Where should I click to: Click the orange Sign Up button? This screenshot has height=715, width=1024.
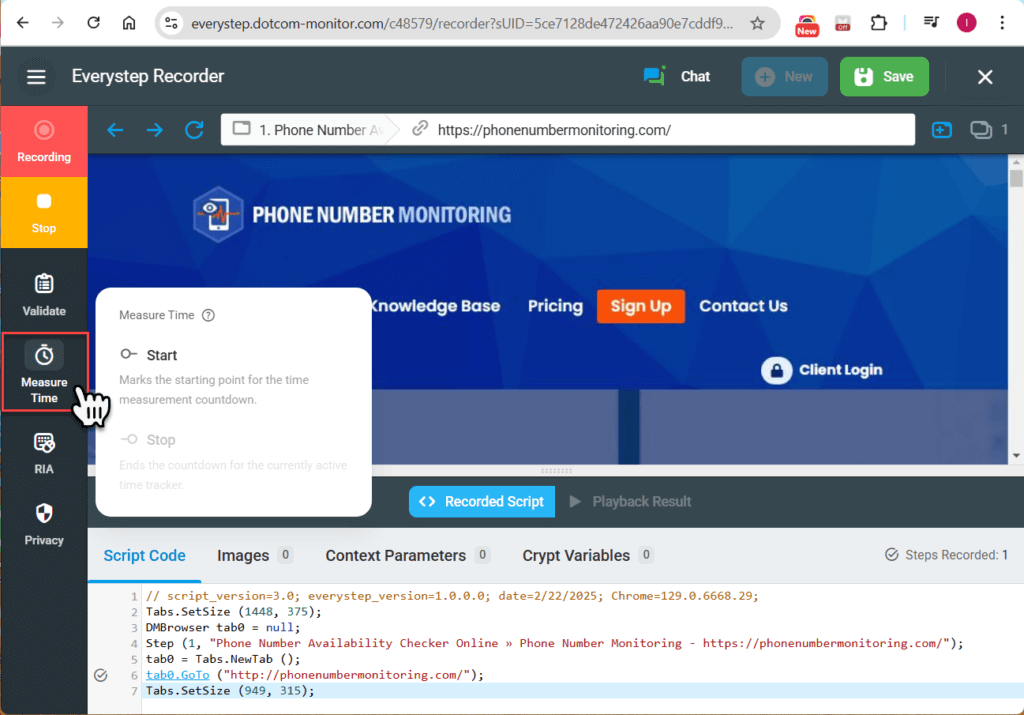[640, 306]
